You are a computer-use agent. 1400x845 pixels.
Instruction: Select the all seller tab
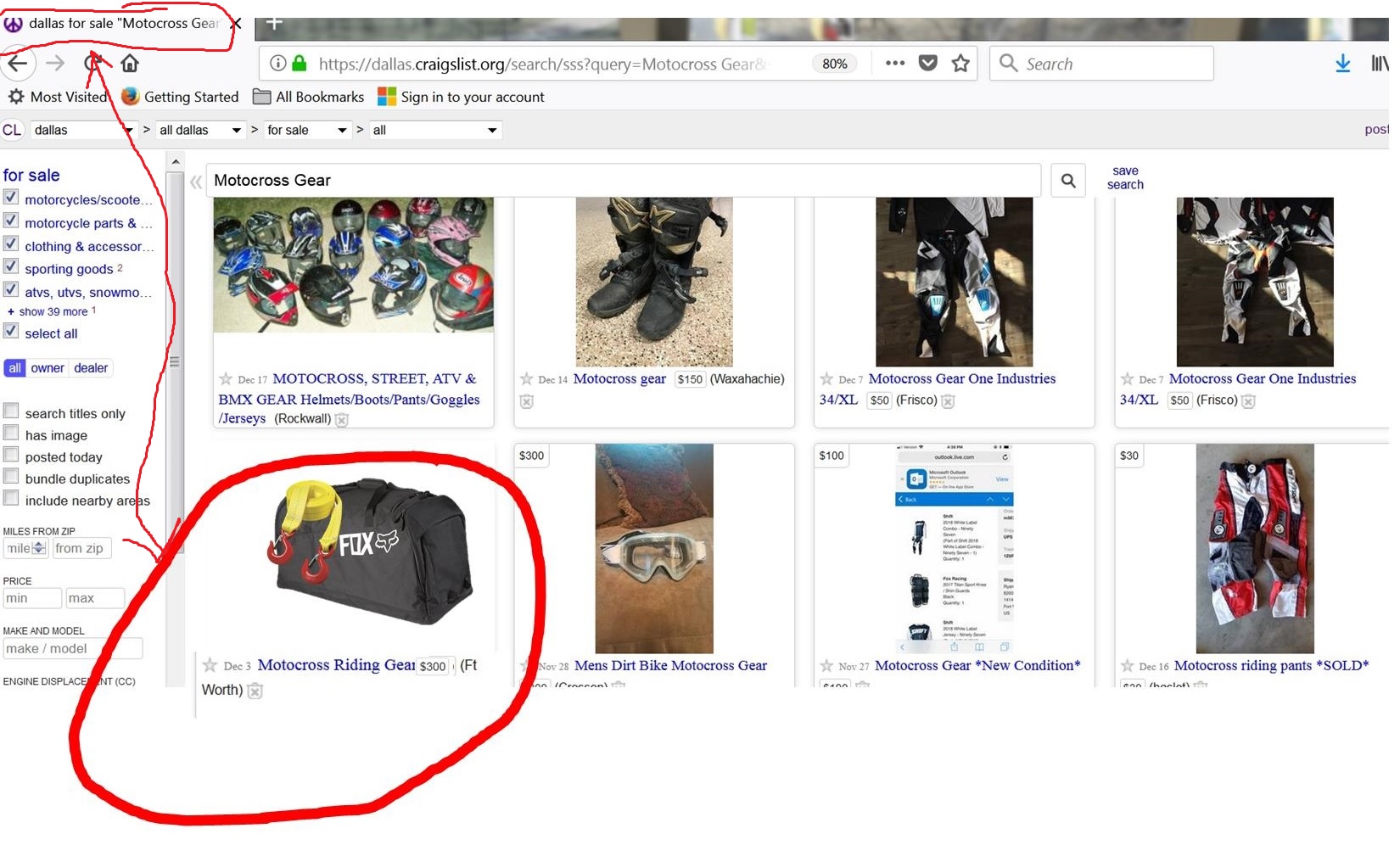click(14, 368)
